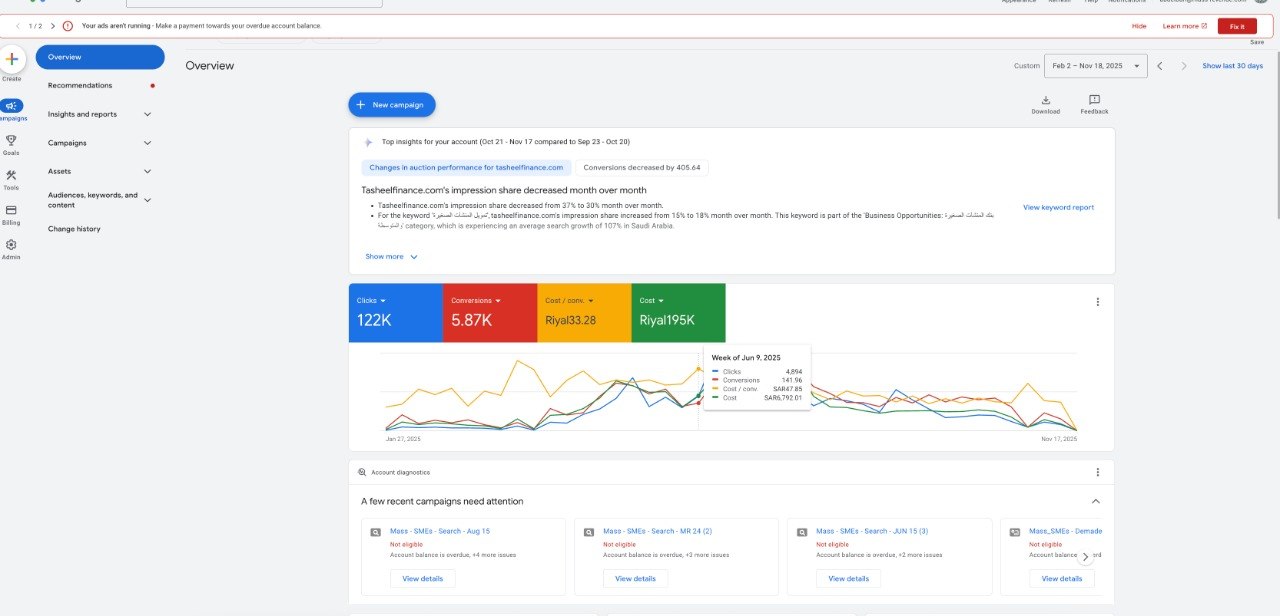Click the green Cost Riyal195K tile
The width and height of the screenshot is (1280, 616).
[678, 313]
